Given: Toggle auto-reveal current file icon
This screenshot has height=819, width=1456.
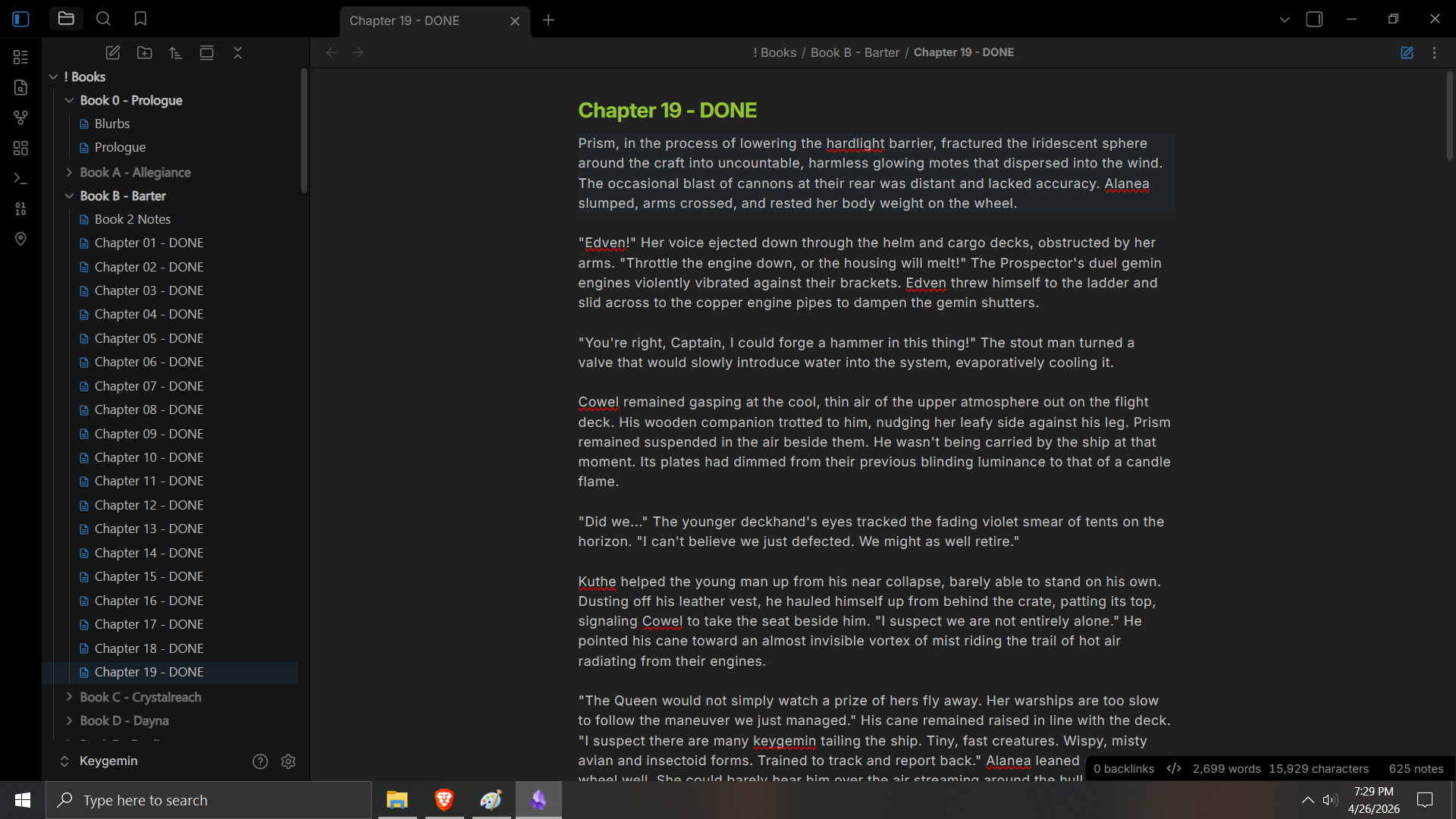Looking at the screenshot, I should [x=206, y=52].
